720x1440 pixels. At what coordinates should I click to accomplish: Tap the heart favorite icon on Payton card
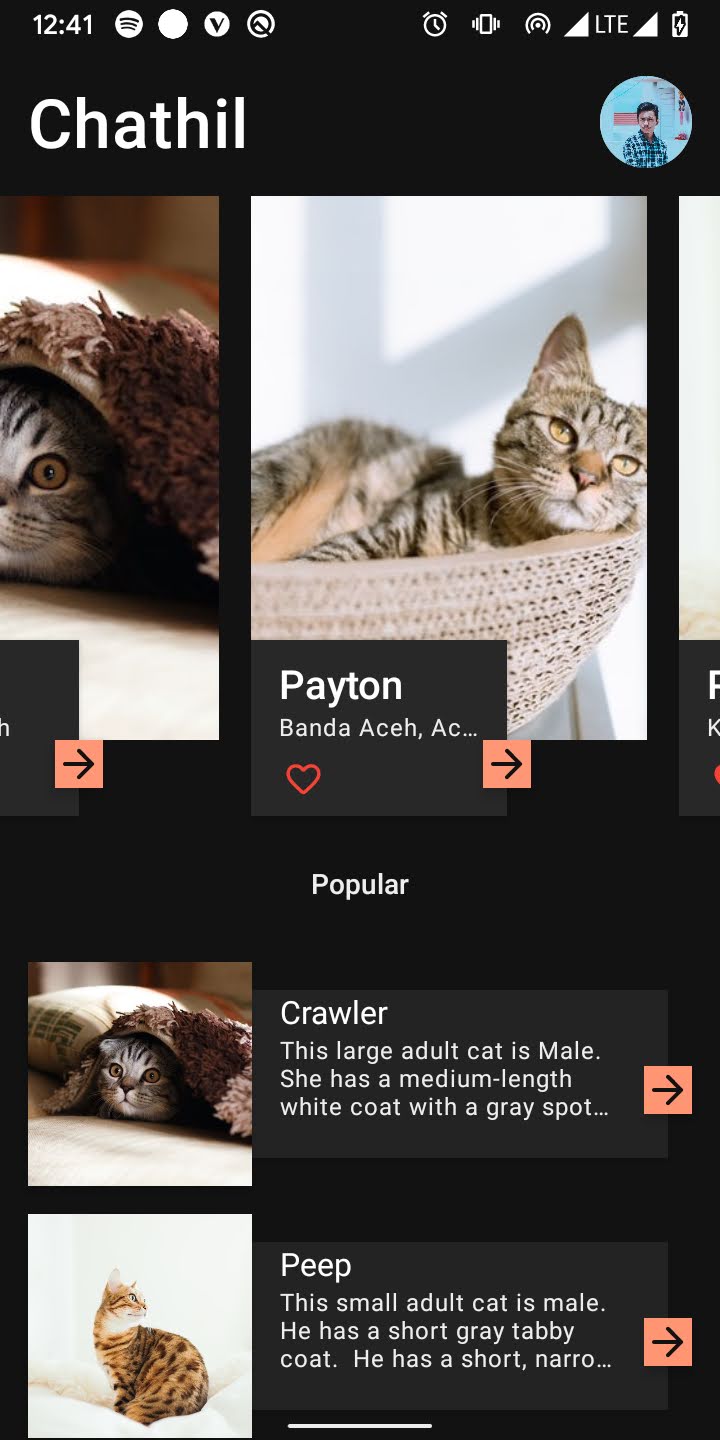[x=303, y=778]
